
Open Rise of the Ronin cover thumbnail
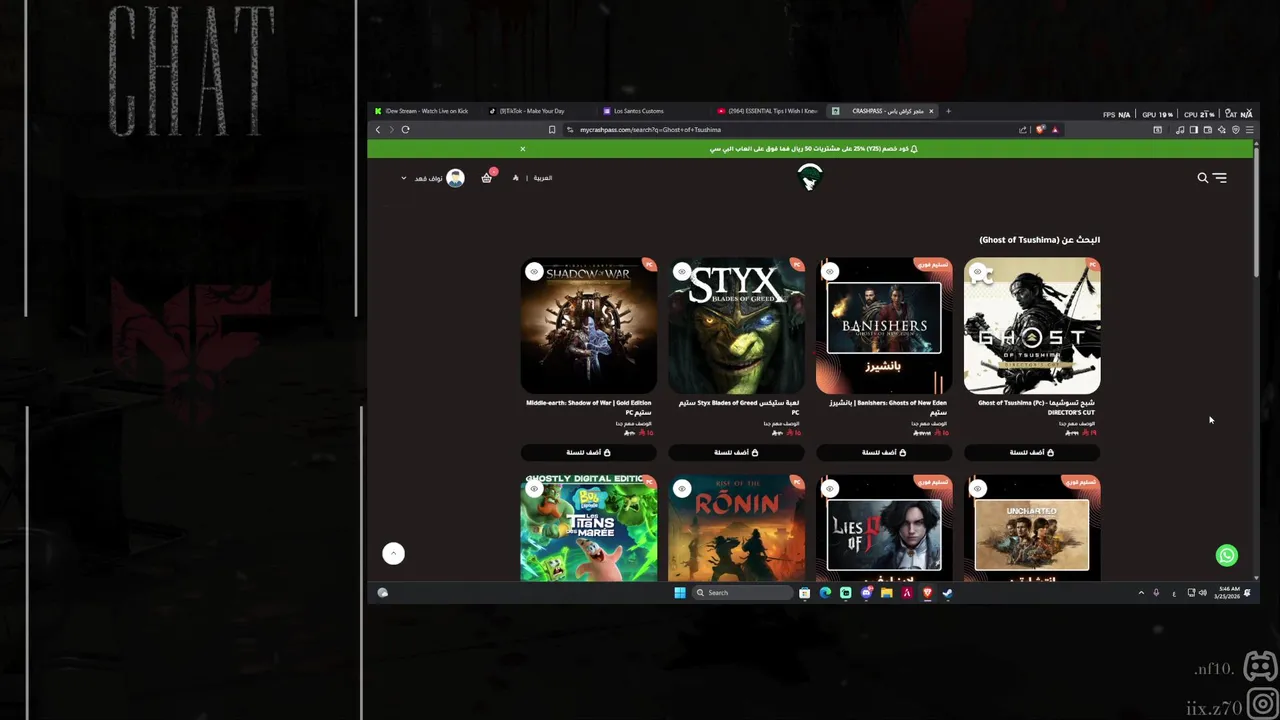736,528
